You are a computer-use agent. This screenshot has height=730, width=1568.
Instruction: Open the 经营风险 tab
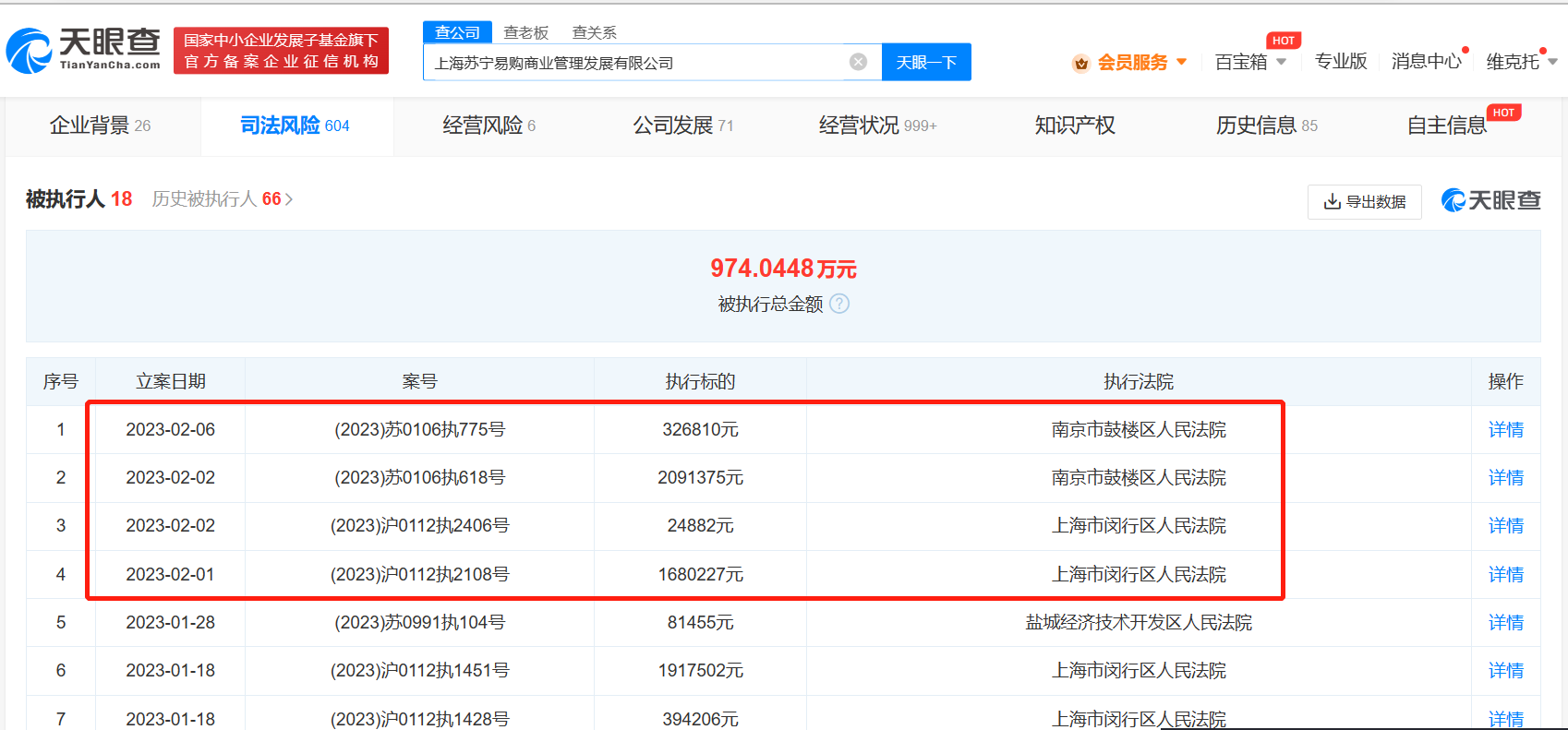(488, 126)
